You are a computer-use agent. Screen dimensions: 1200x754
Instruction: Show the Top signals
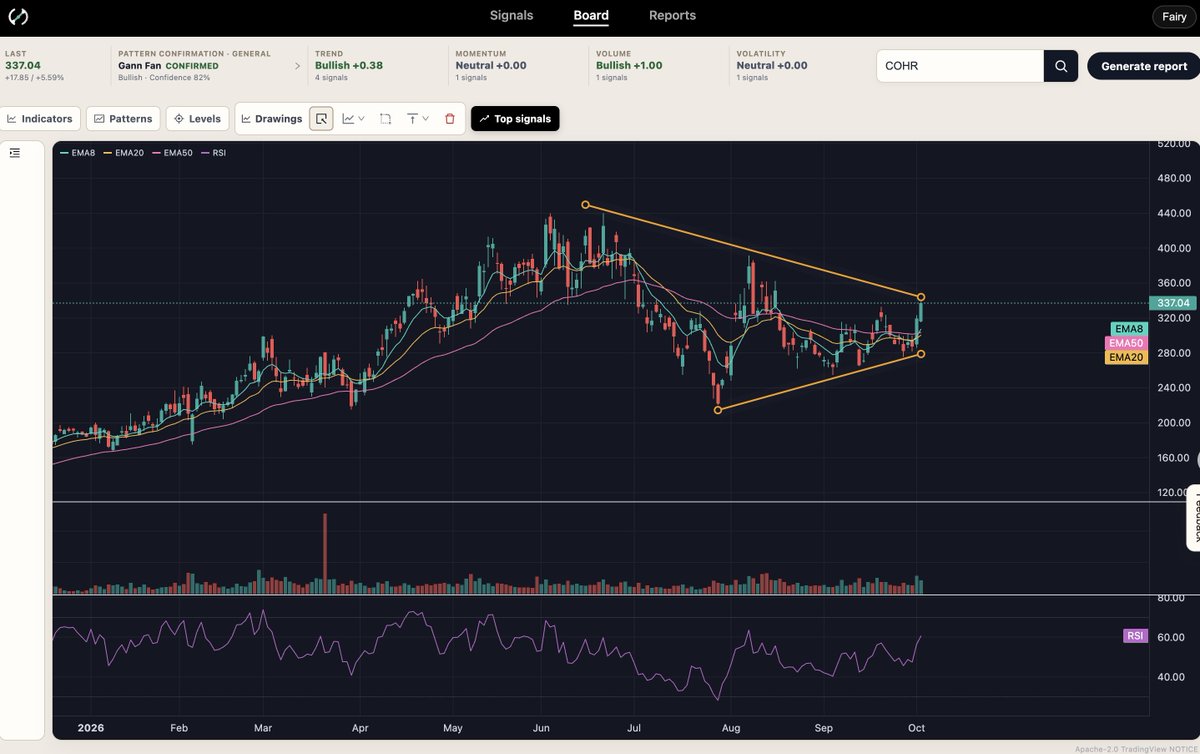point(515,118)
